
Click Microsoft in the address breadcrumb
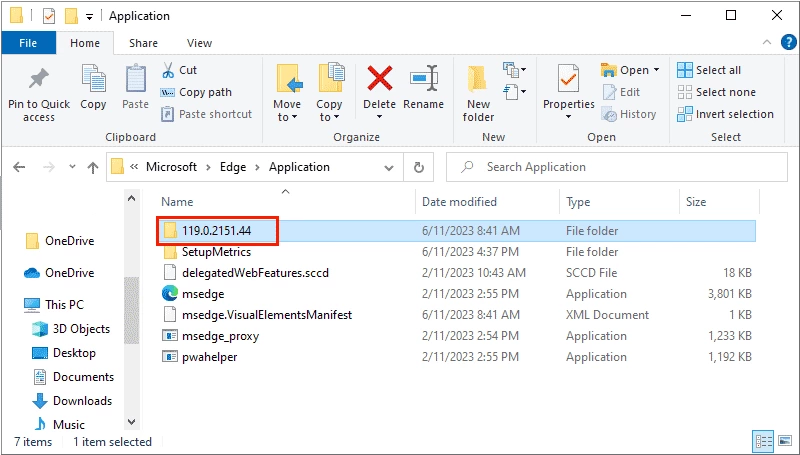(171, 167)
